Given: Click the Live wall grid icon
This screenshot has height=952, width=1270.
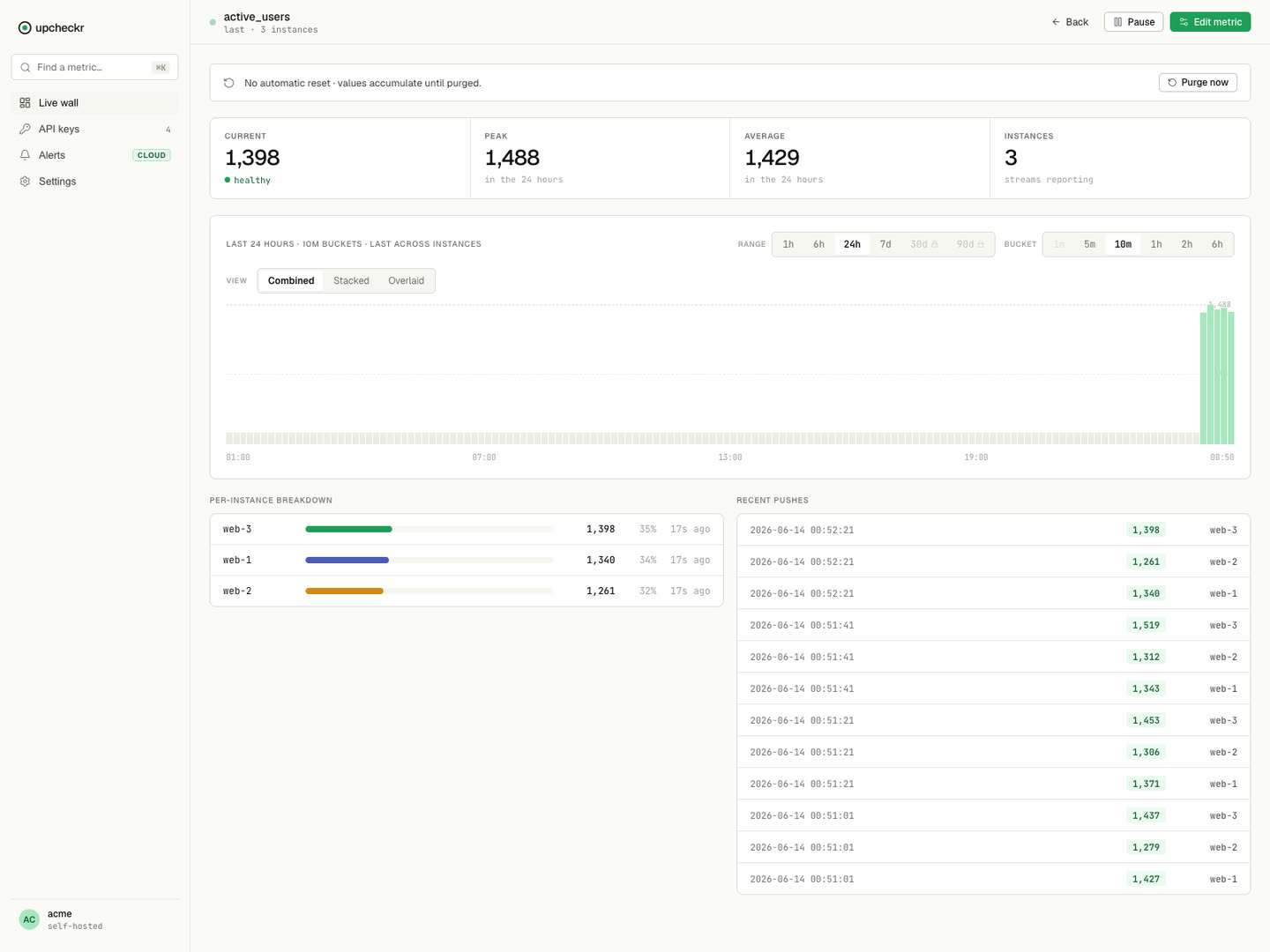Looking at the screenshot, I should [25, 103].
